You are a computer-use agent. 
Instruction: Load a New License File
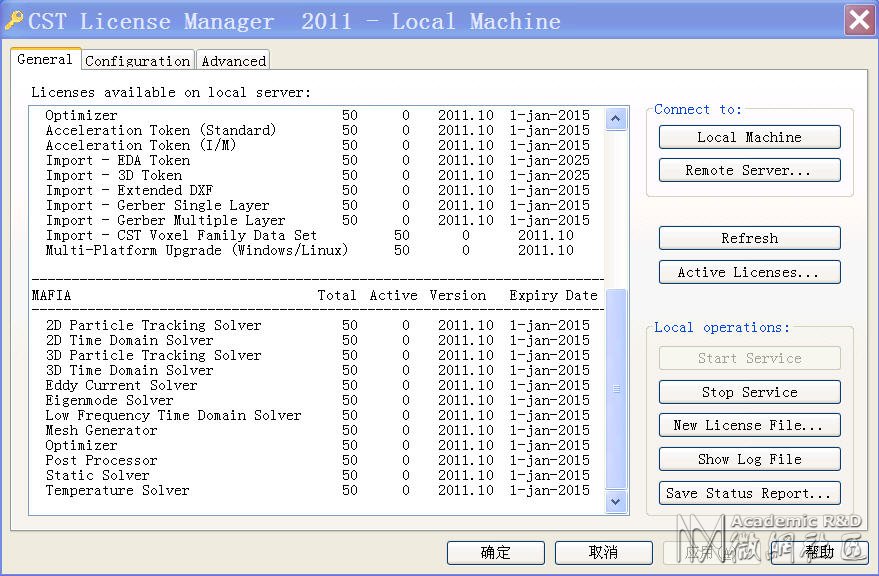tap(750, 426)
